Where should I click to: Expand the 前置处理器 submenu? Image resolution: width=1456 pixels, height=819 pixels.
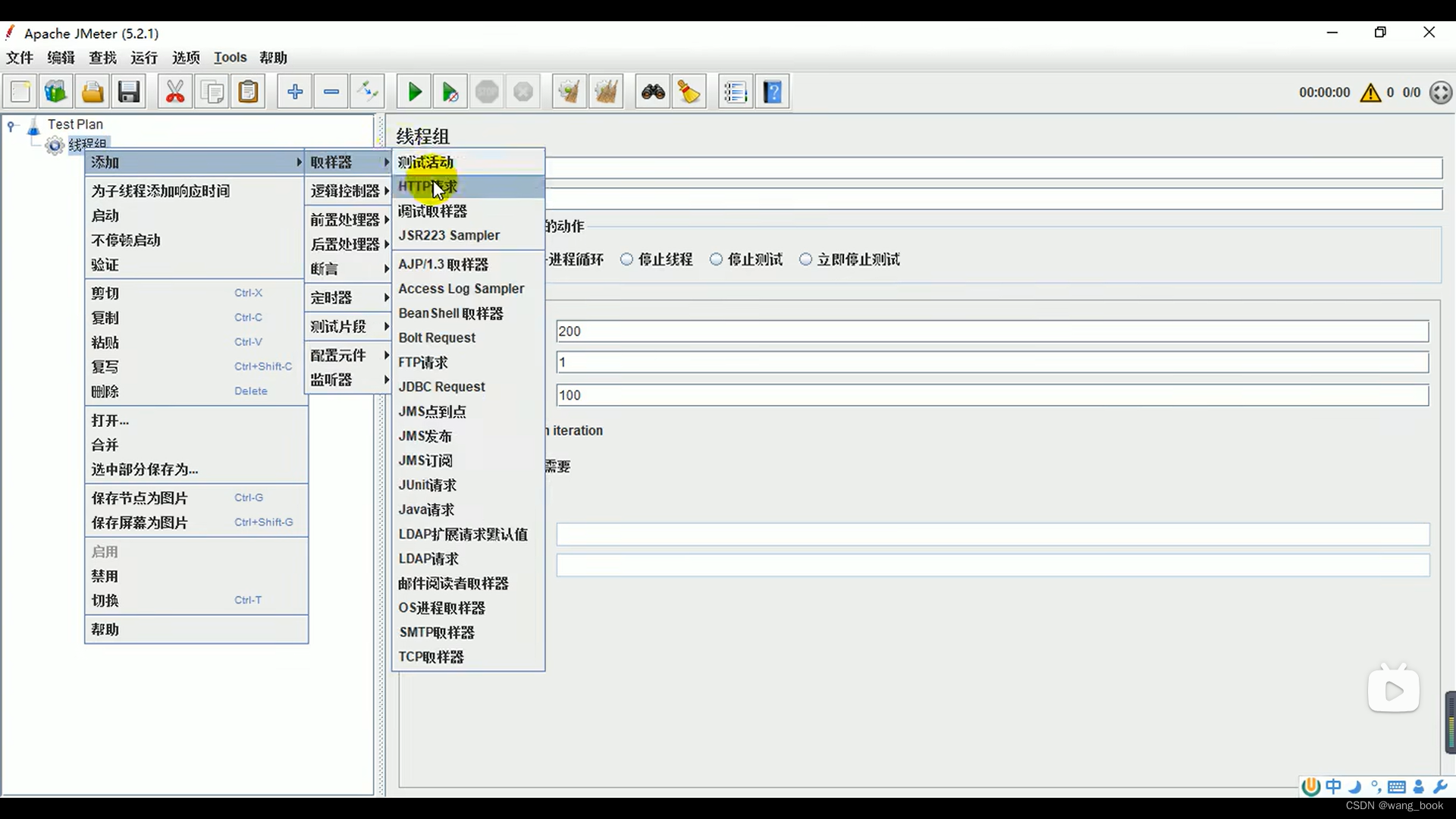348,220
